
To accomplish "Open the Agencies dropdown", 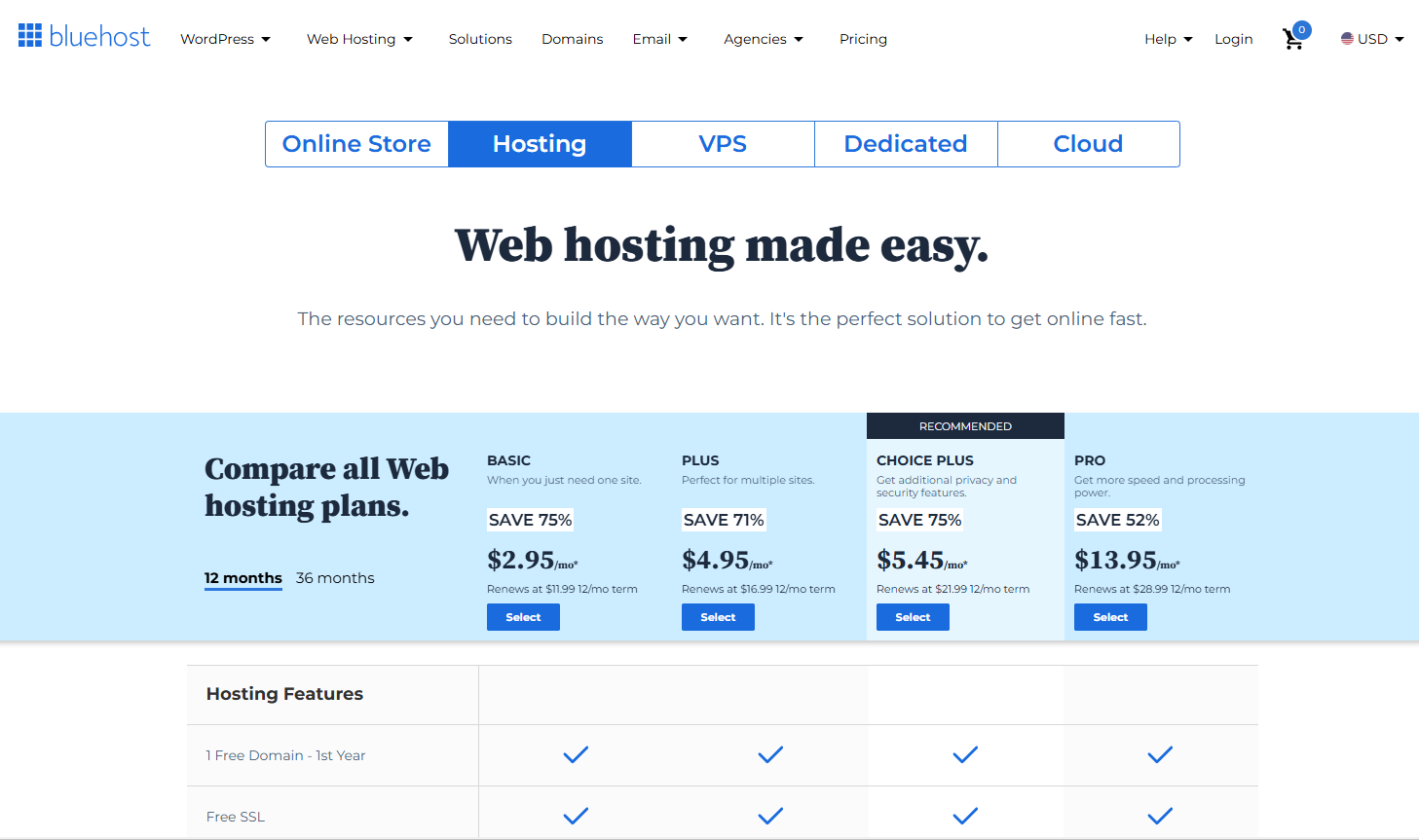I will [x=764, y=39].
